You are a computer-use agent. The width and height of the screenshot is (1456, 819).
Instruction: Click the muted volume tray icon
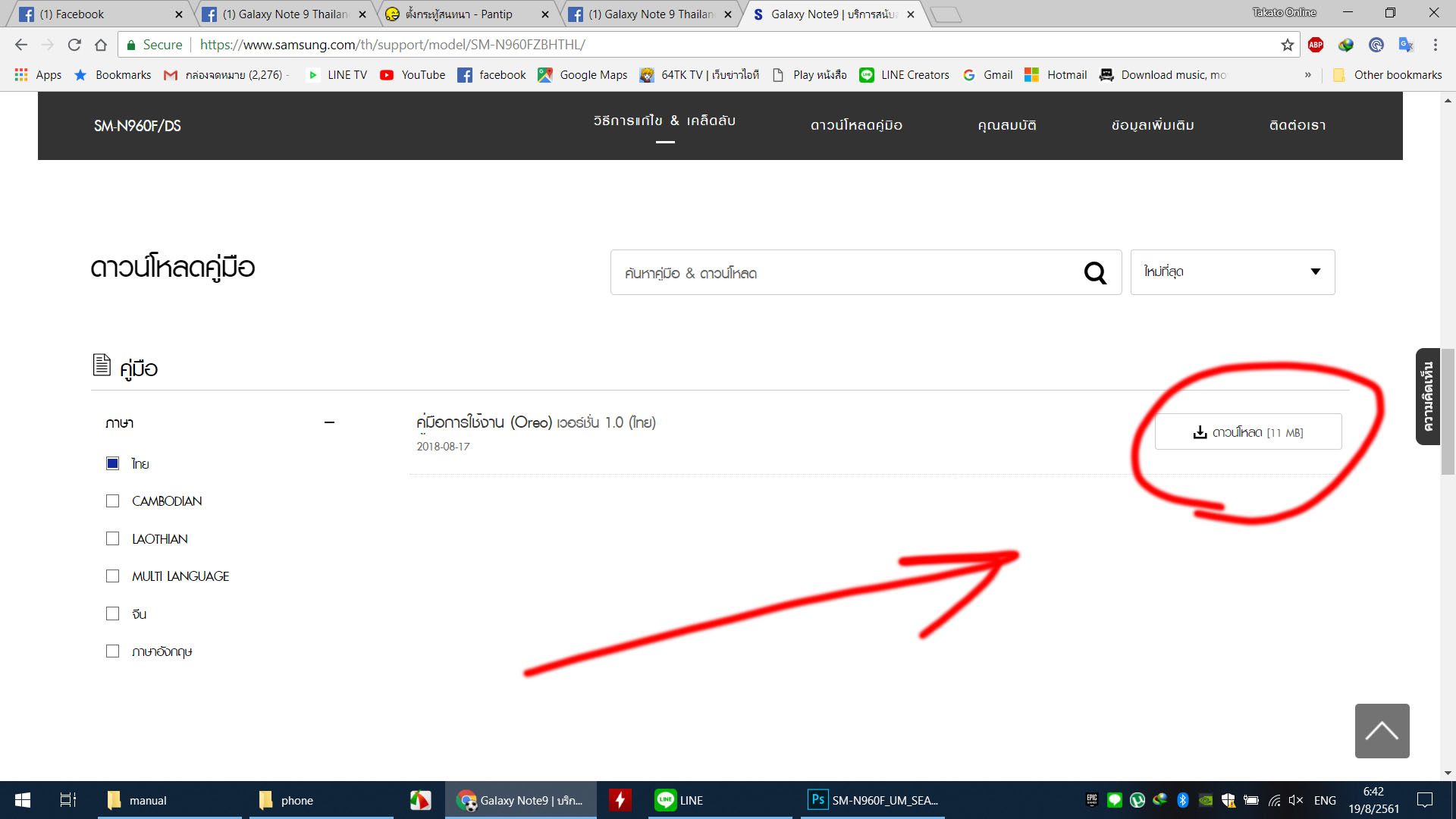coord(1296,800)
